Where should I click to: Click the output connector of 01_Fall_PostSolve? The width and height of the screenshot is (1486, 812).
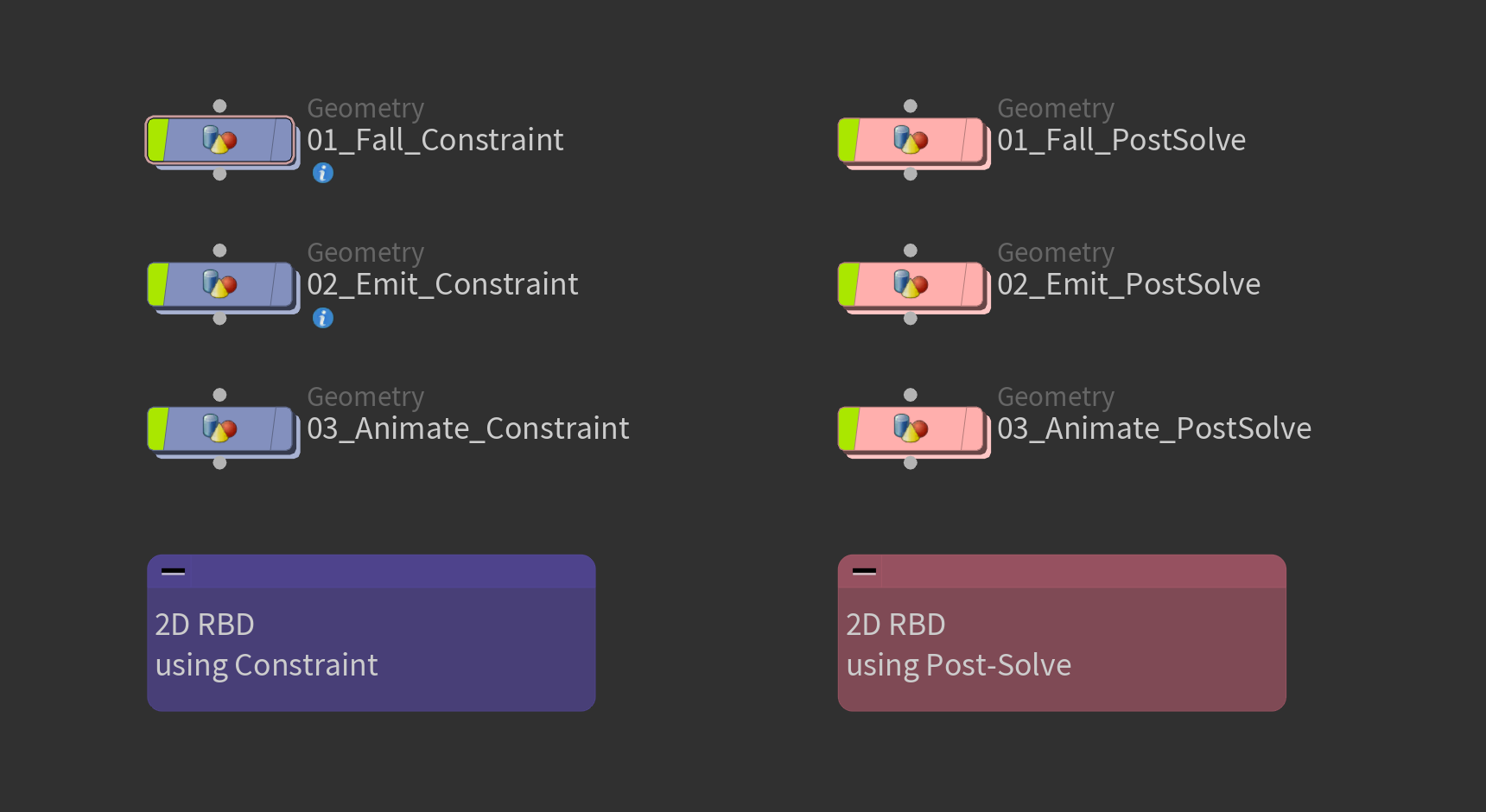coord(910,174)
